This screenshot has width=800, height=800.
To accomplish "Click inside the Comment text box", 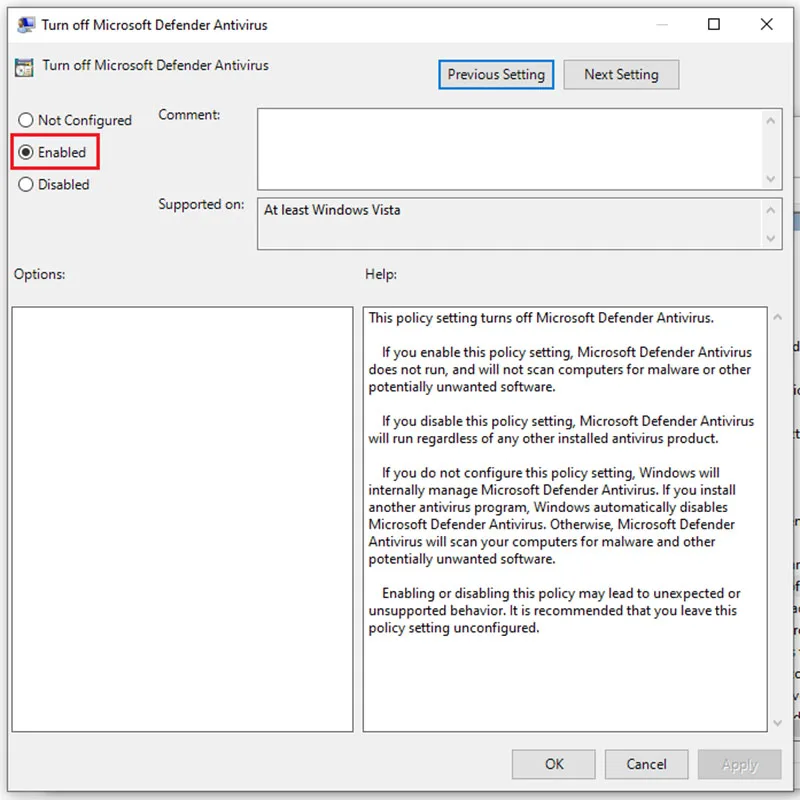I will tap(509, 149).
